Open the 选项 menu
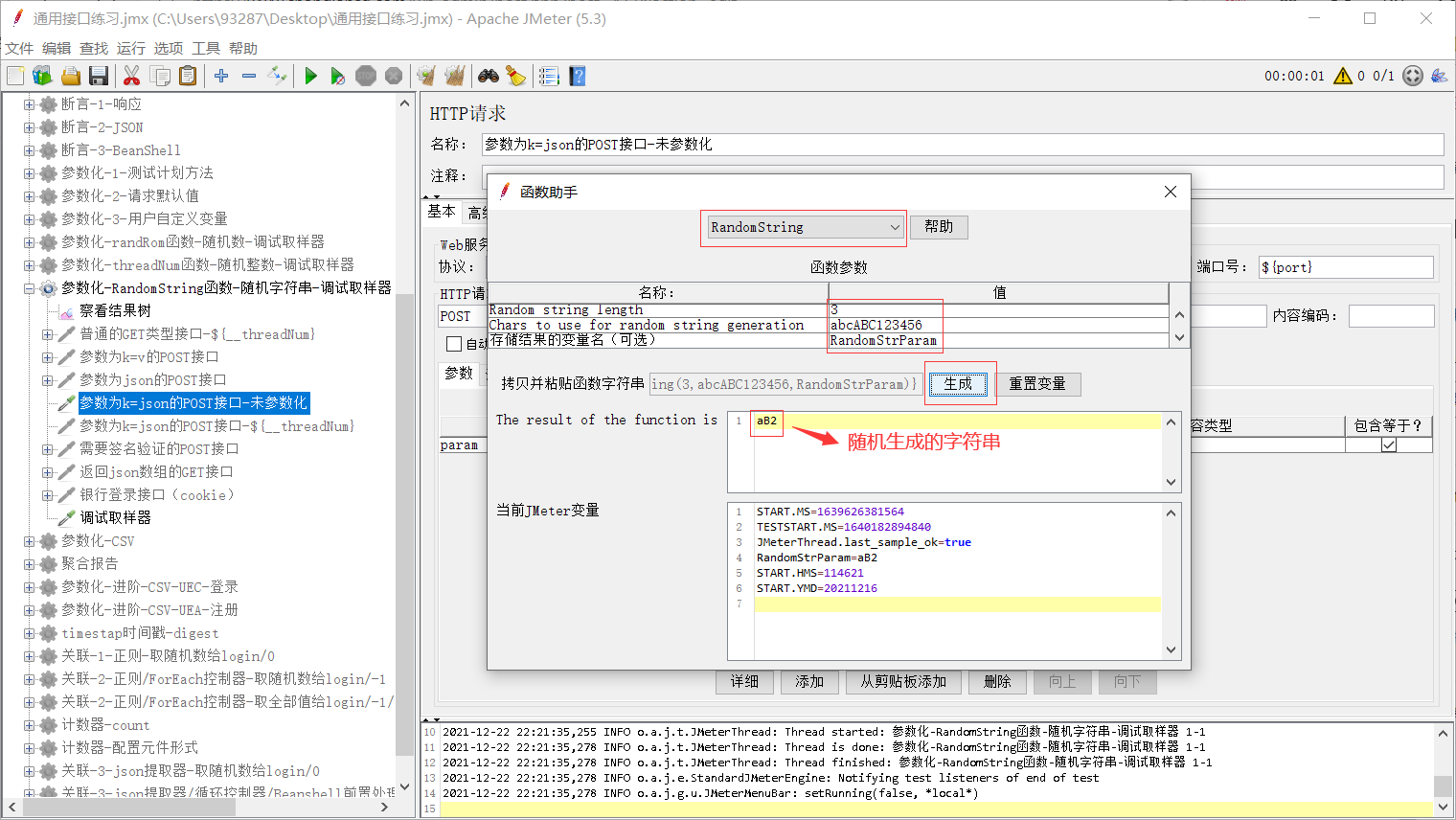This screenshot has height=820, width=1456. pyautogui.click(x=169, y=48)
